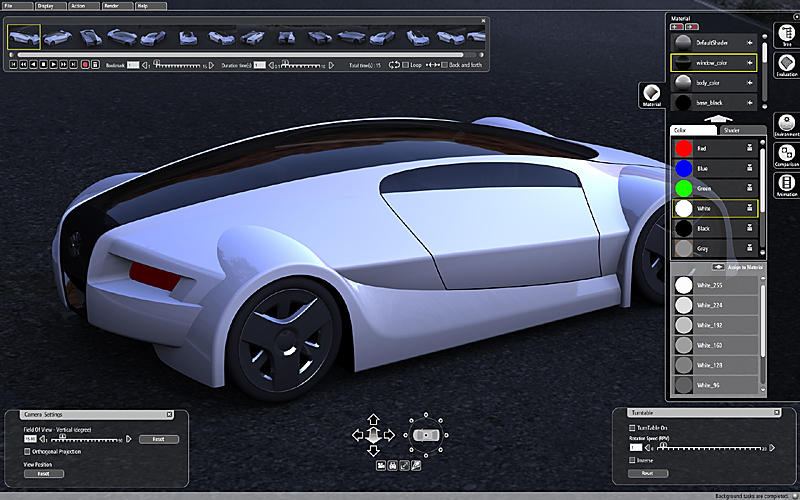Close the Camera Settings panel
Screen dimensions: 800x500
[169, 414]
